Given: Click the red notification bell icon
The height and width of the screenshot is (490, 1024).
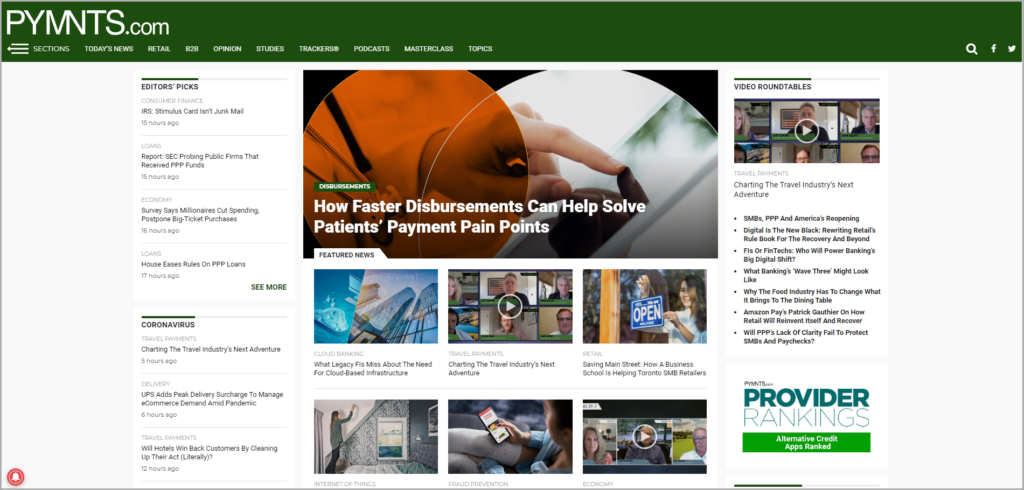Looking at the screenshot, I should [14, 476].
